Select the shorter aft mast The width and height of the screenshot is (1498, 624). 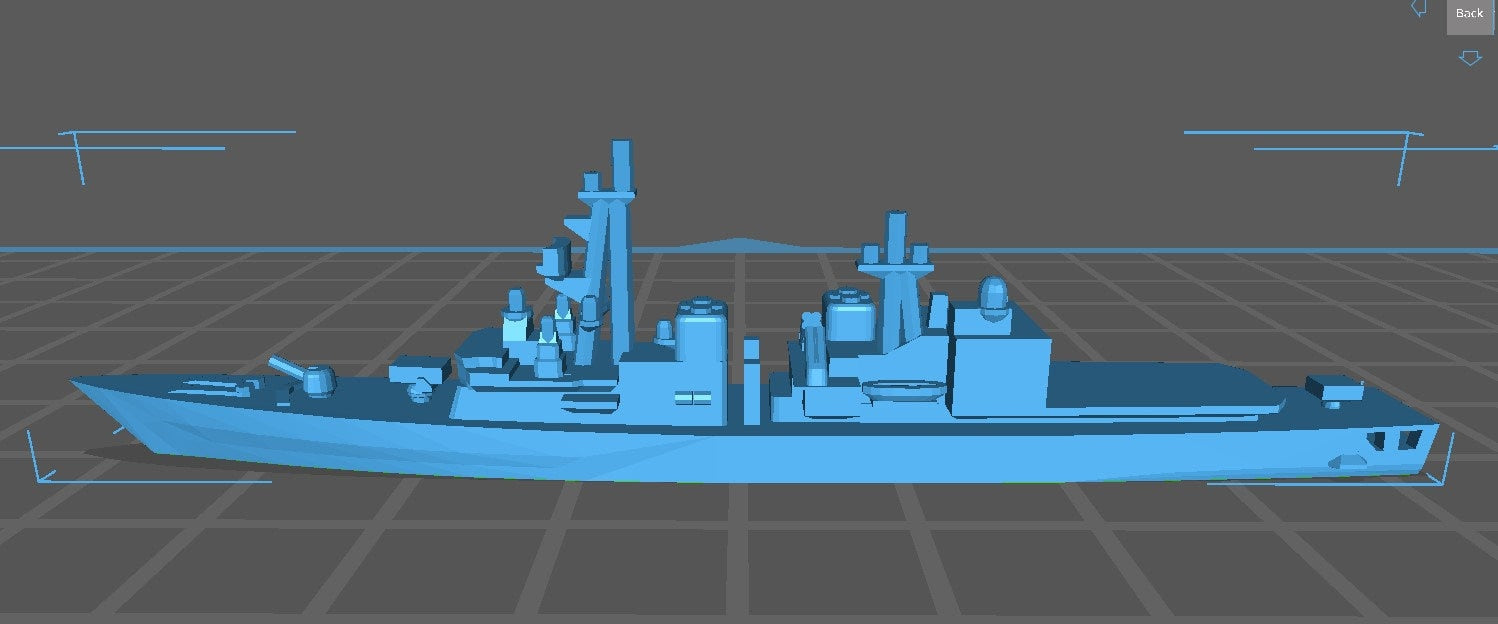[894, 240]
